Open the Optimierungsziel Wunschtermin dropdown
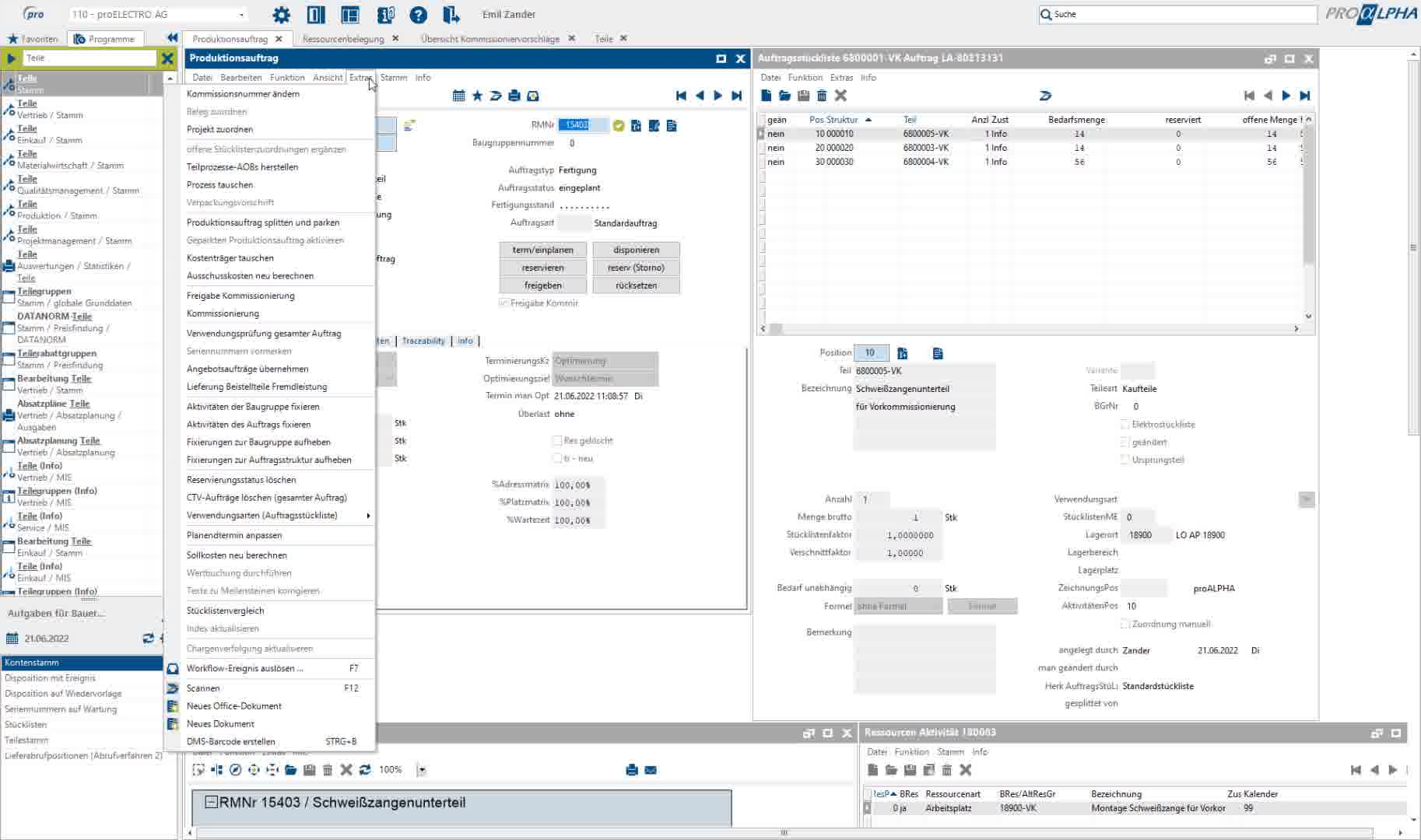Image resolution: width=1421 pixels, height=840 pixels. click(605, 379)
